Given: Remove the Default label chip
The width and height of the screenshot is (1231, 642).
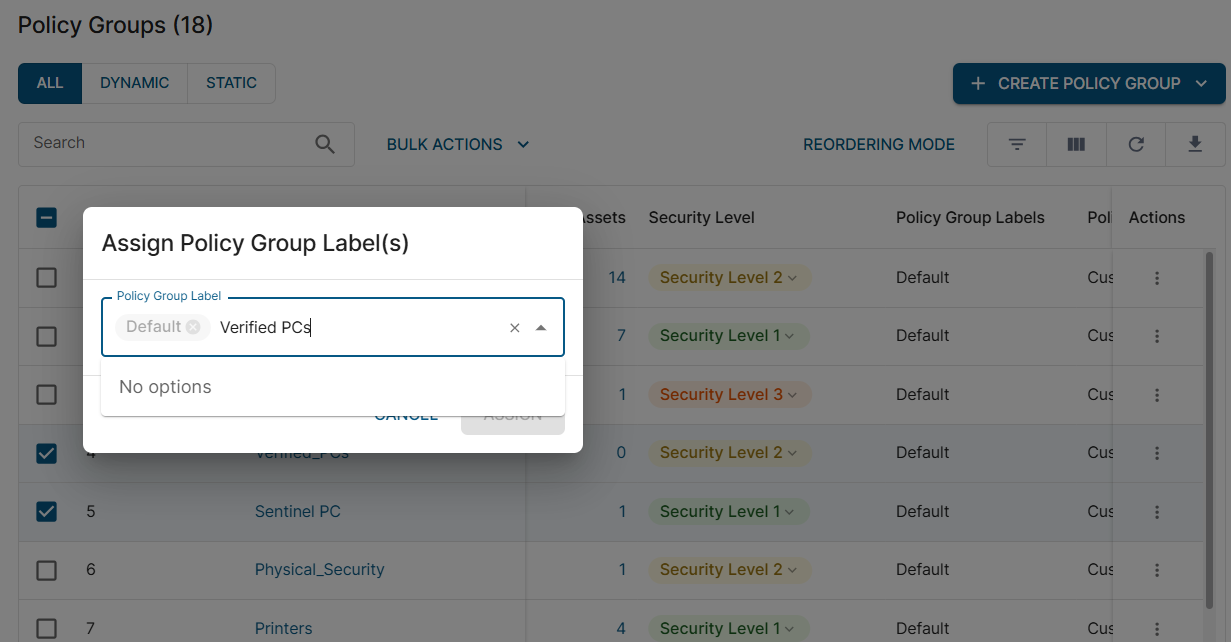Looking at the screenshot, I should click(193, 327).
